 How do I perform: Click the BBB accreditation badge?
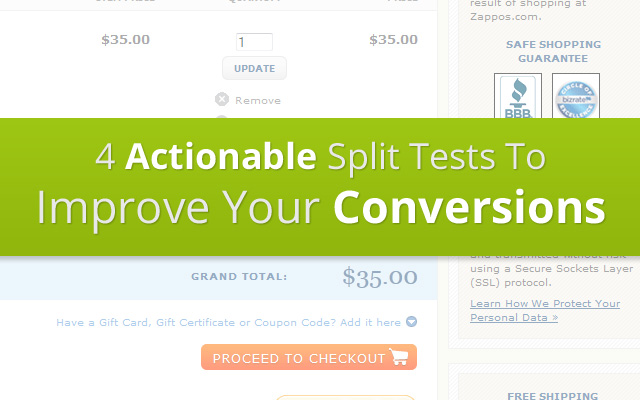point(516,96)
